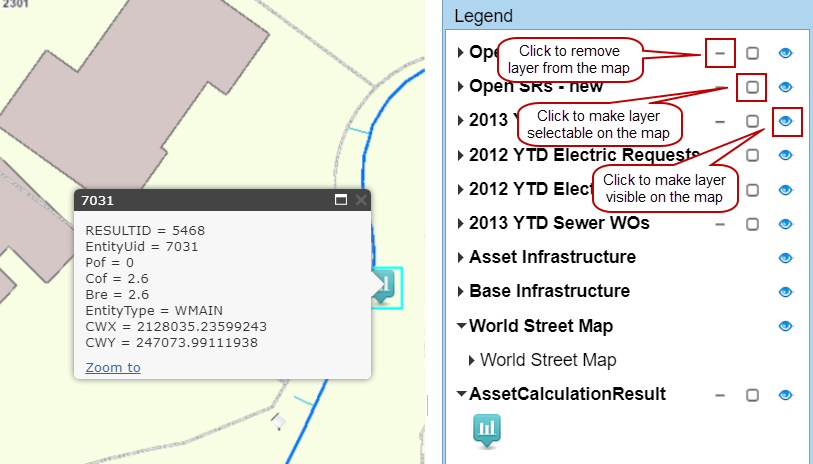813x464 pixels.
Task: Click the CWY = 247073.99111938 value
Action: tap(197, 343)
